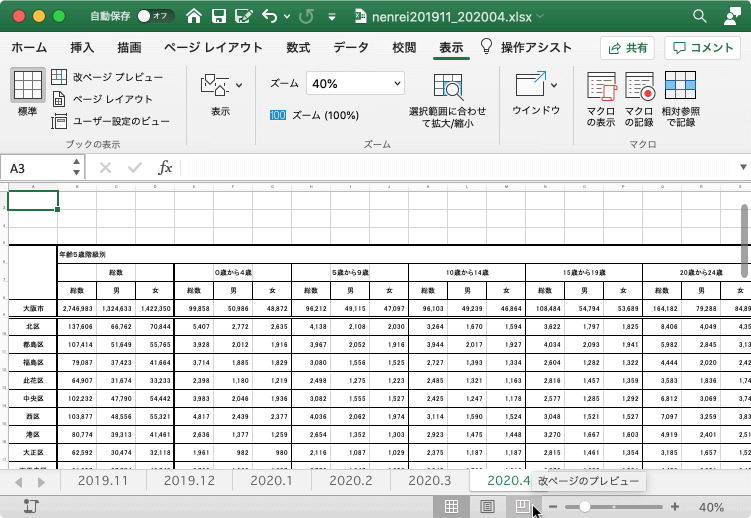Select 改ページ プレビュー in ribbon
The width and height of the screenshot is (751, 518).
pos(107,77)
